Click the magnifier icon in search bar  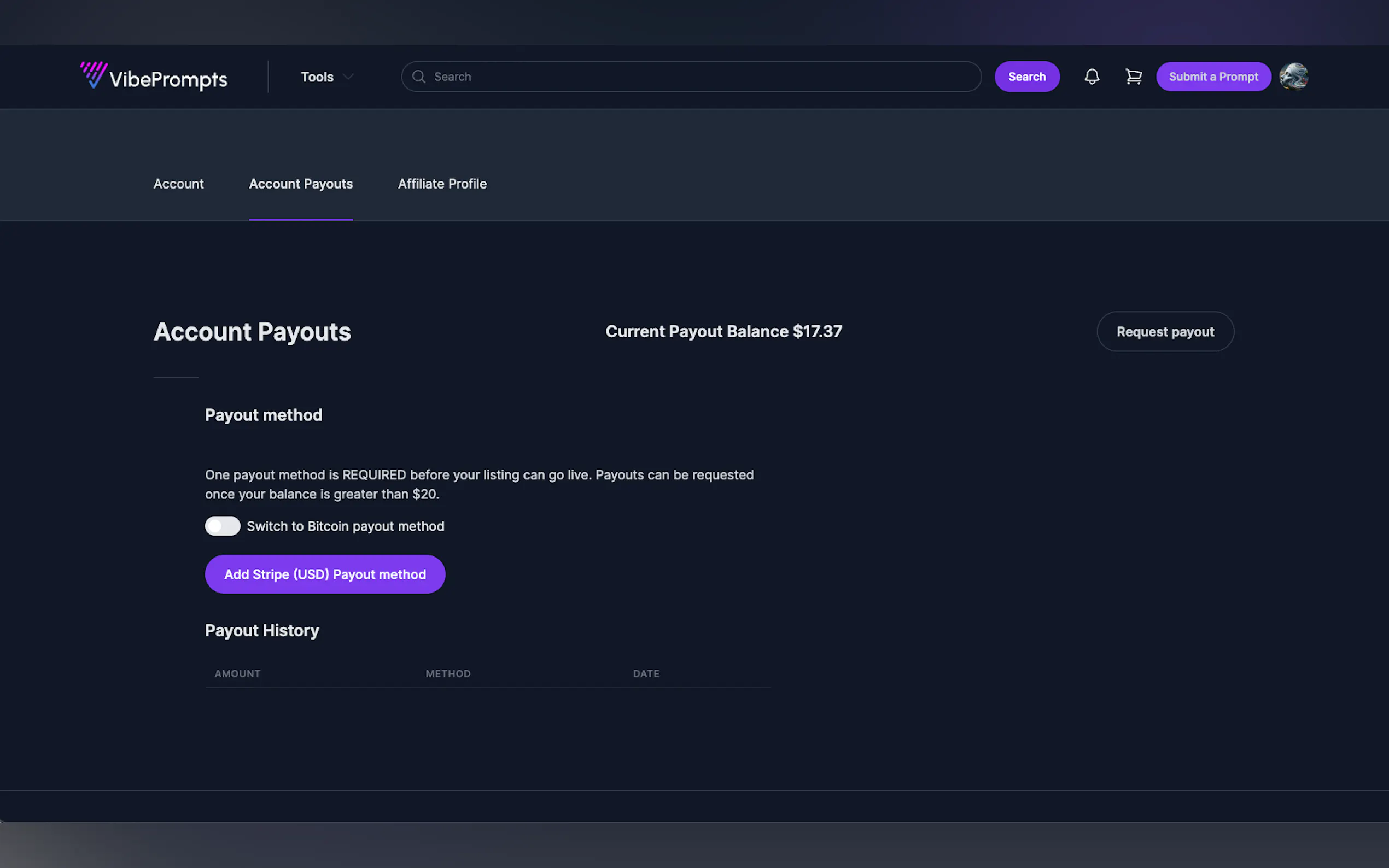click(x=419, y=77)
